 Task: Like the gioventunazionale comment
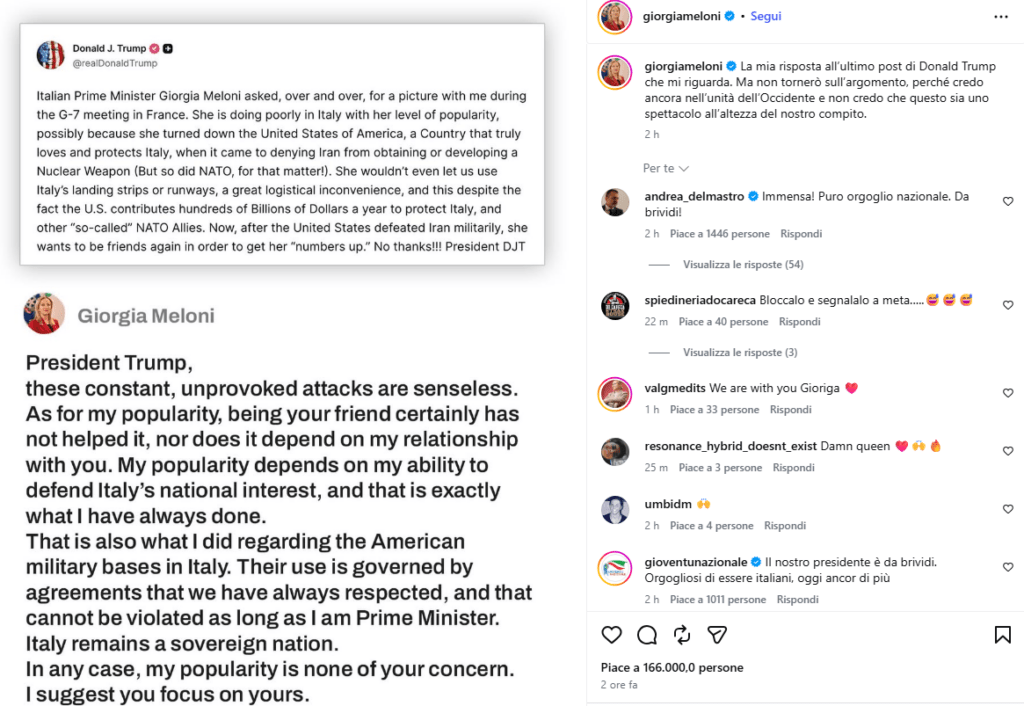click(x=1008, y=567)
